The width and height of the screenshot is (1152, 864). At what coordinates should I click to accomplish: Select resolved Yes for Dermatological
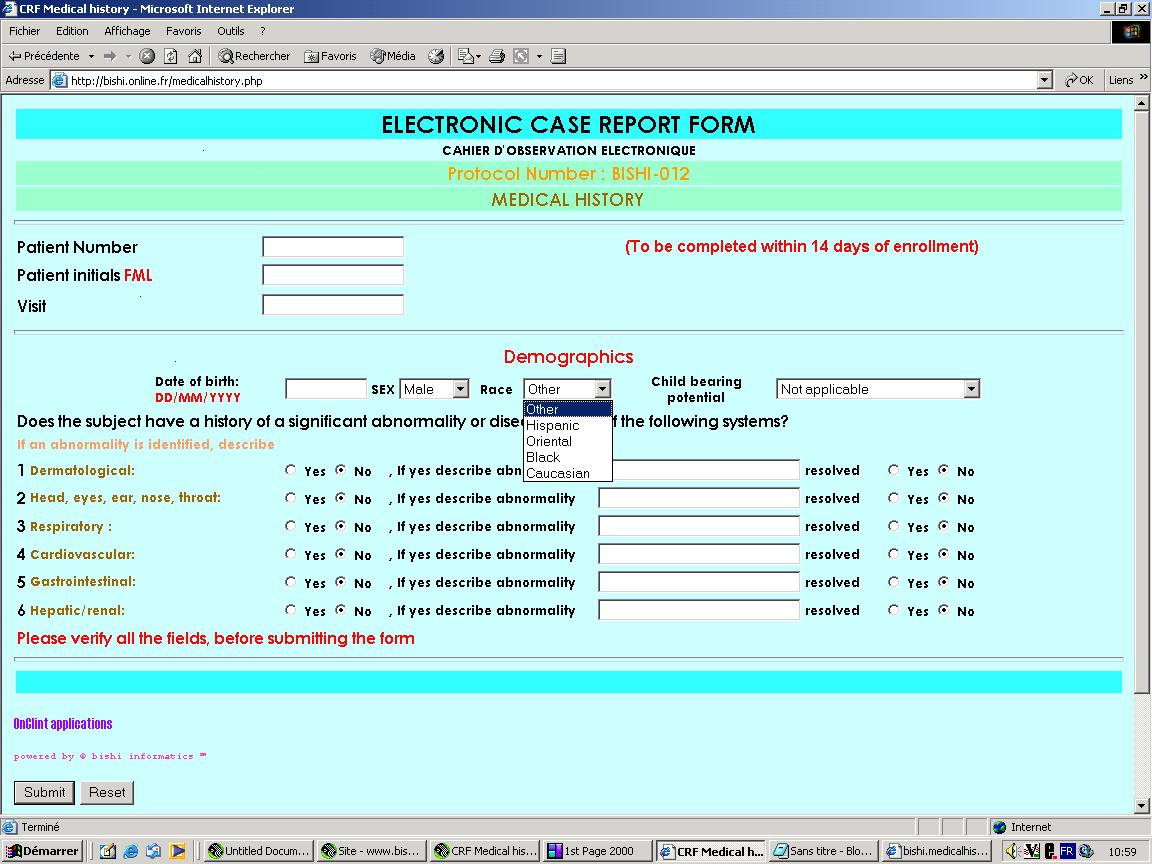pos(893,470)
